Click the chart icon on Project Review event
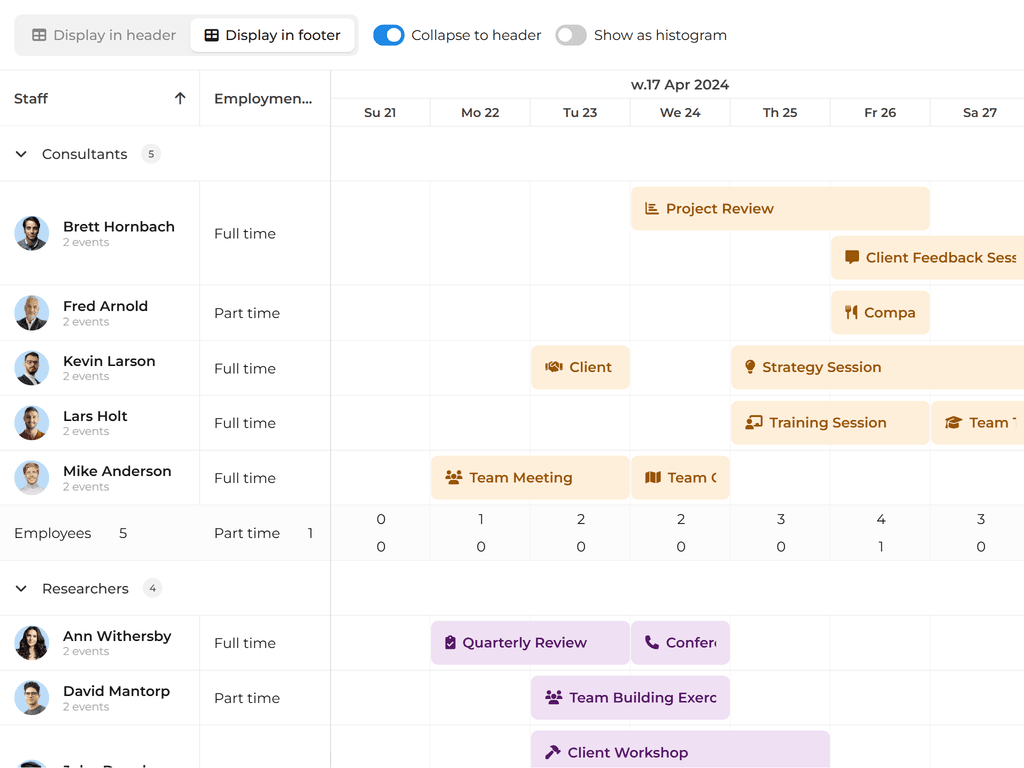 pos(652,209)
